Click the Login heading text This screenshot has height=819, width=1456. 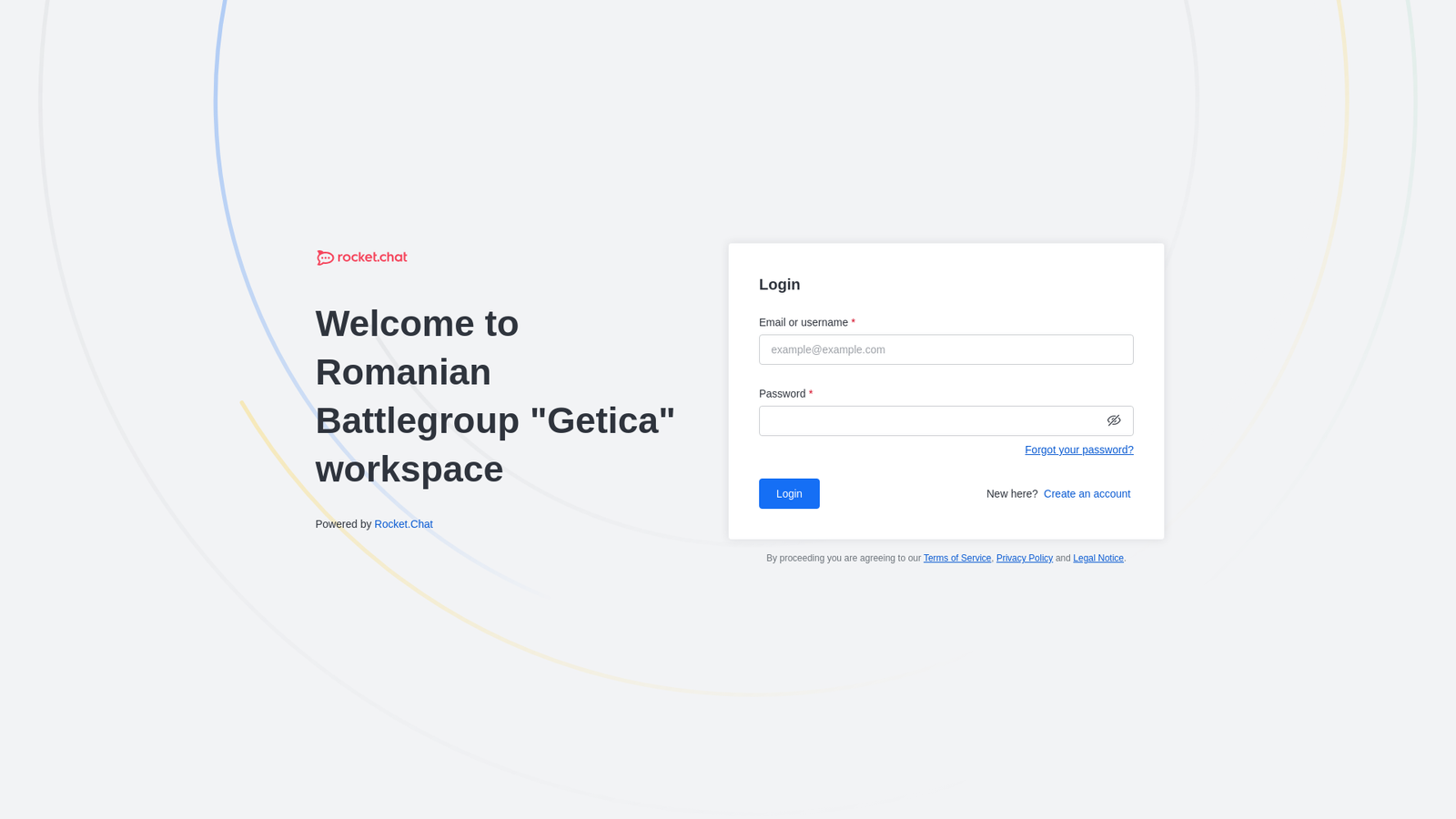(779, 285)
